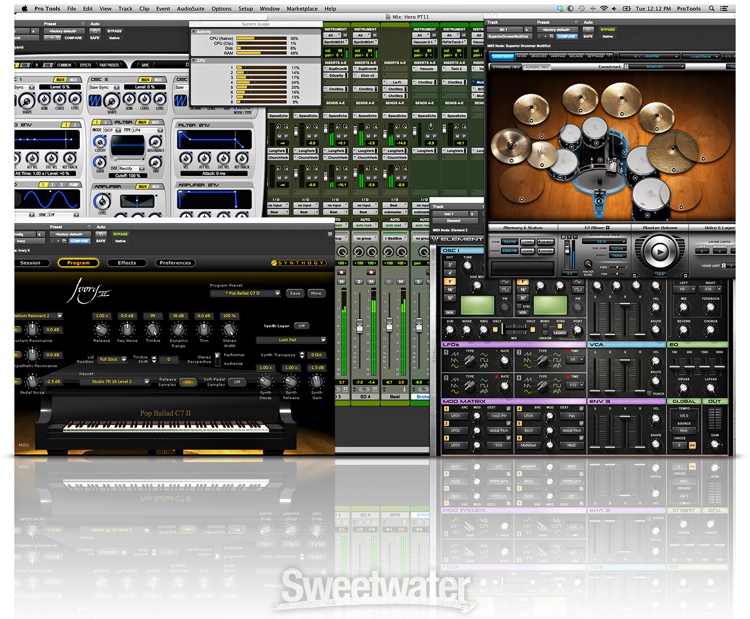750x619 pixels.
Task: Click COMPARE in the Ivory plug-in header
Action: coord(79,241)
